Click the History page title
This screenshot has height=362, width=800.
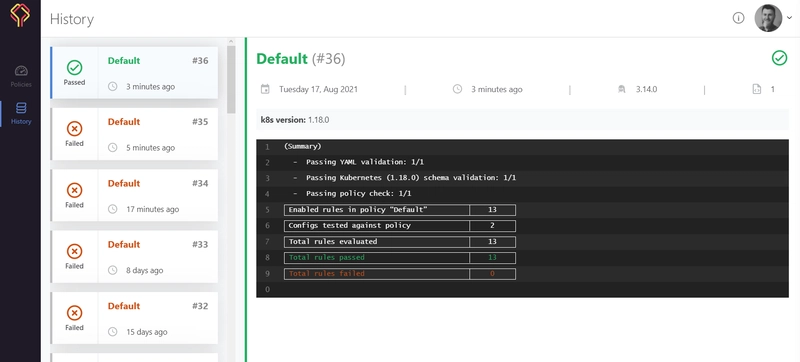(72, 19)
